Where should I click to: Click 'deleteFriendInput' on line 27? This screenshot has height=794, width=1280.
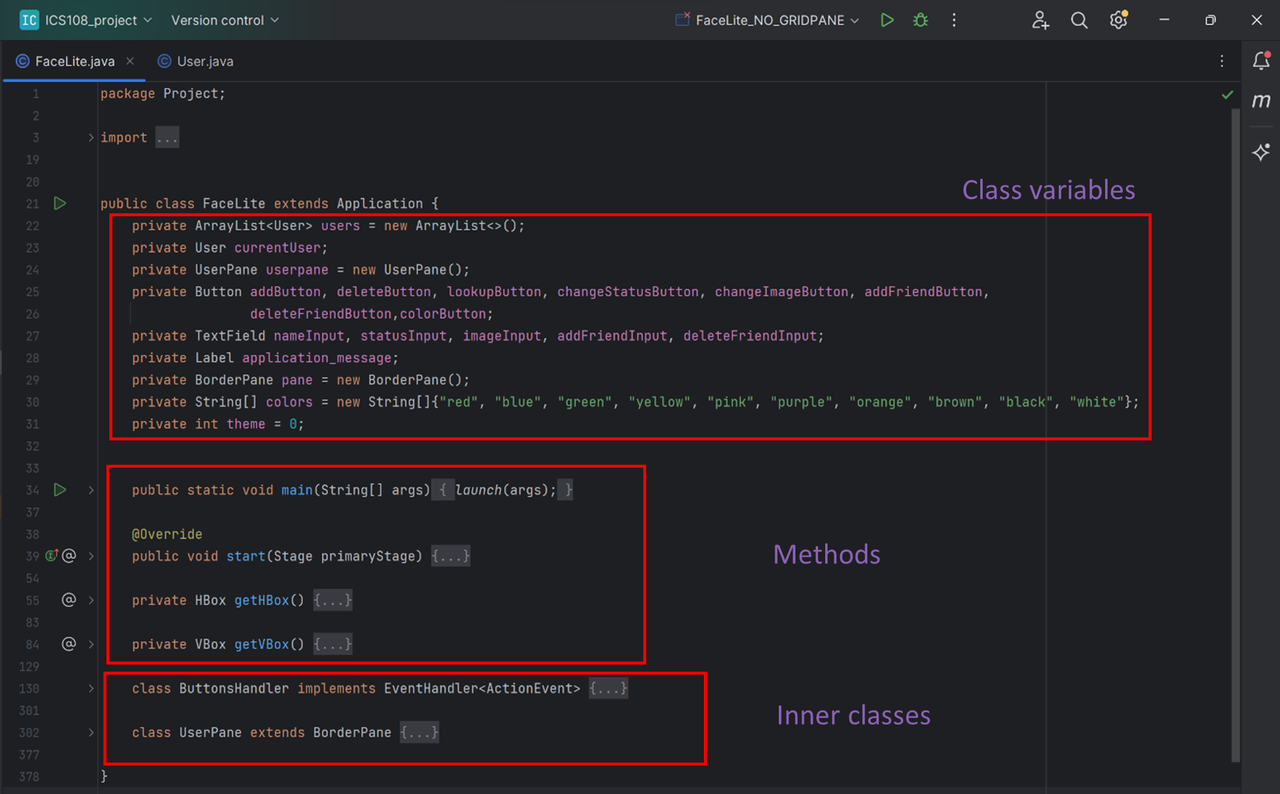point(750,336)
